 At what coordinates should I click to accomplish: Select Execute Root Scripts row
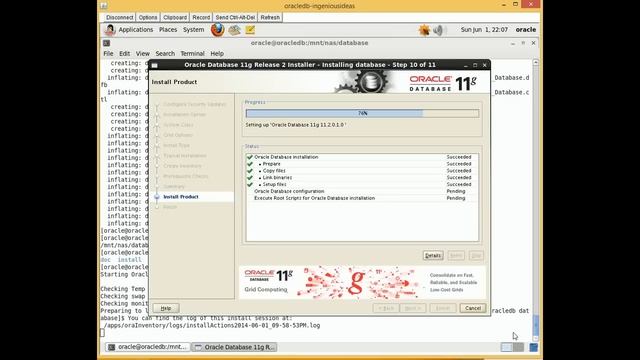pyautogui.click(x=362, y=198)
